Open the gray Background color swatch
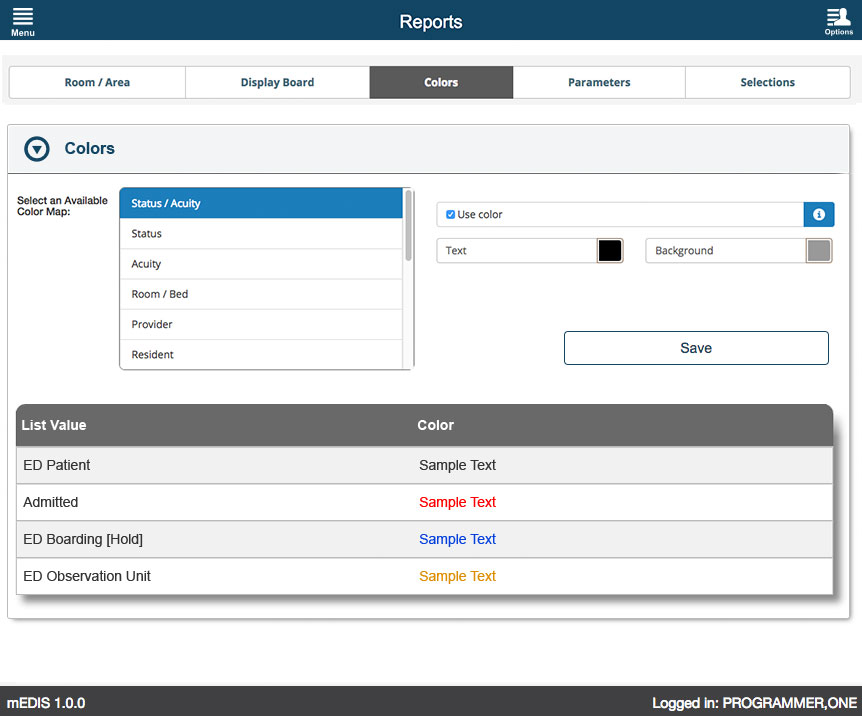Viewport: 862px width, 716px height. [819, 251]
